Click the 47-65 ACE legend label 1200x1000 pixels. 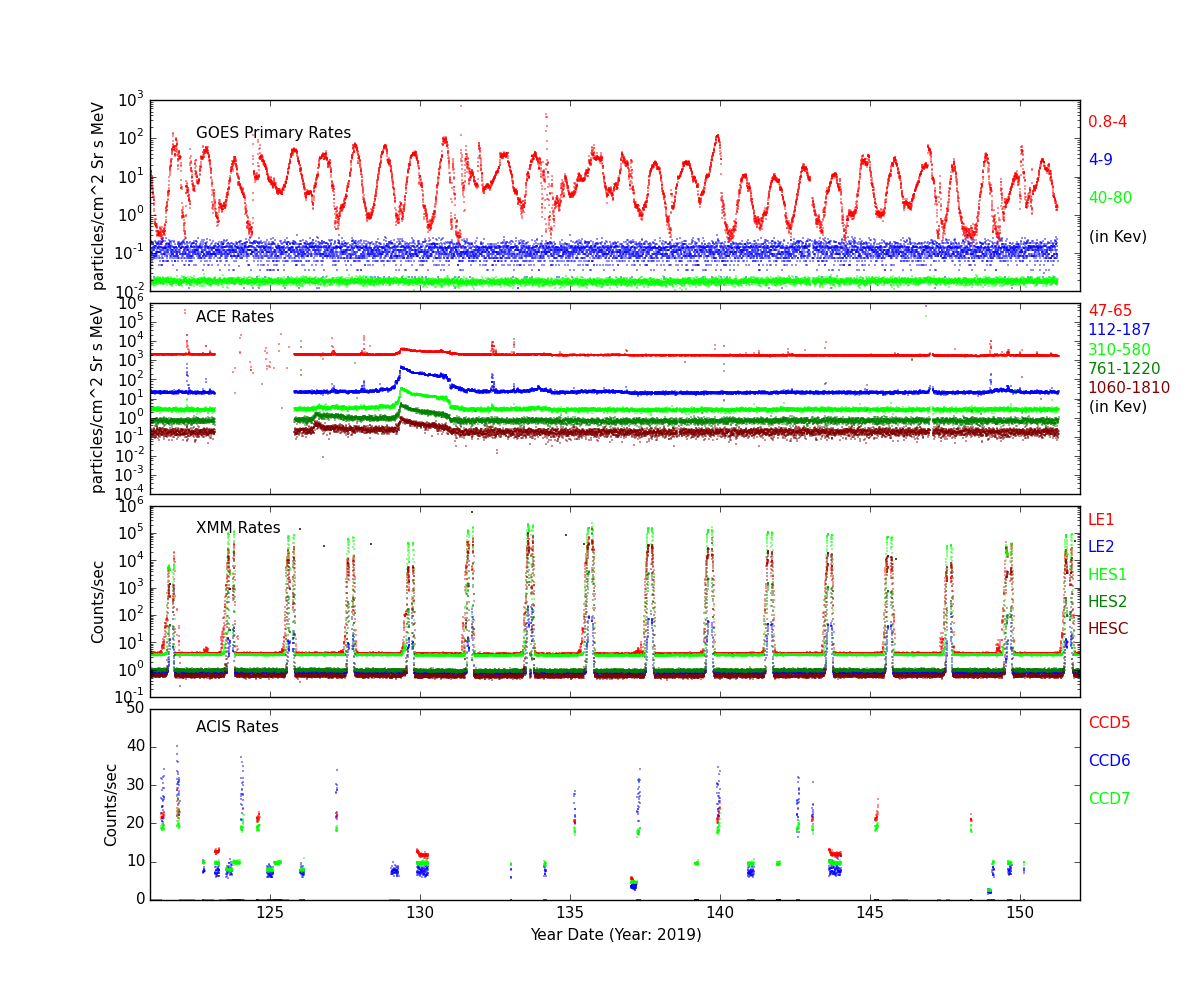click(1110, 311)
